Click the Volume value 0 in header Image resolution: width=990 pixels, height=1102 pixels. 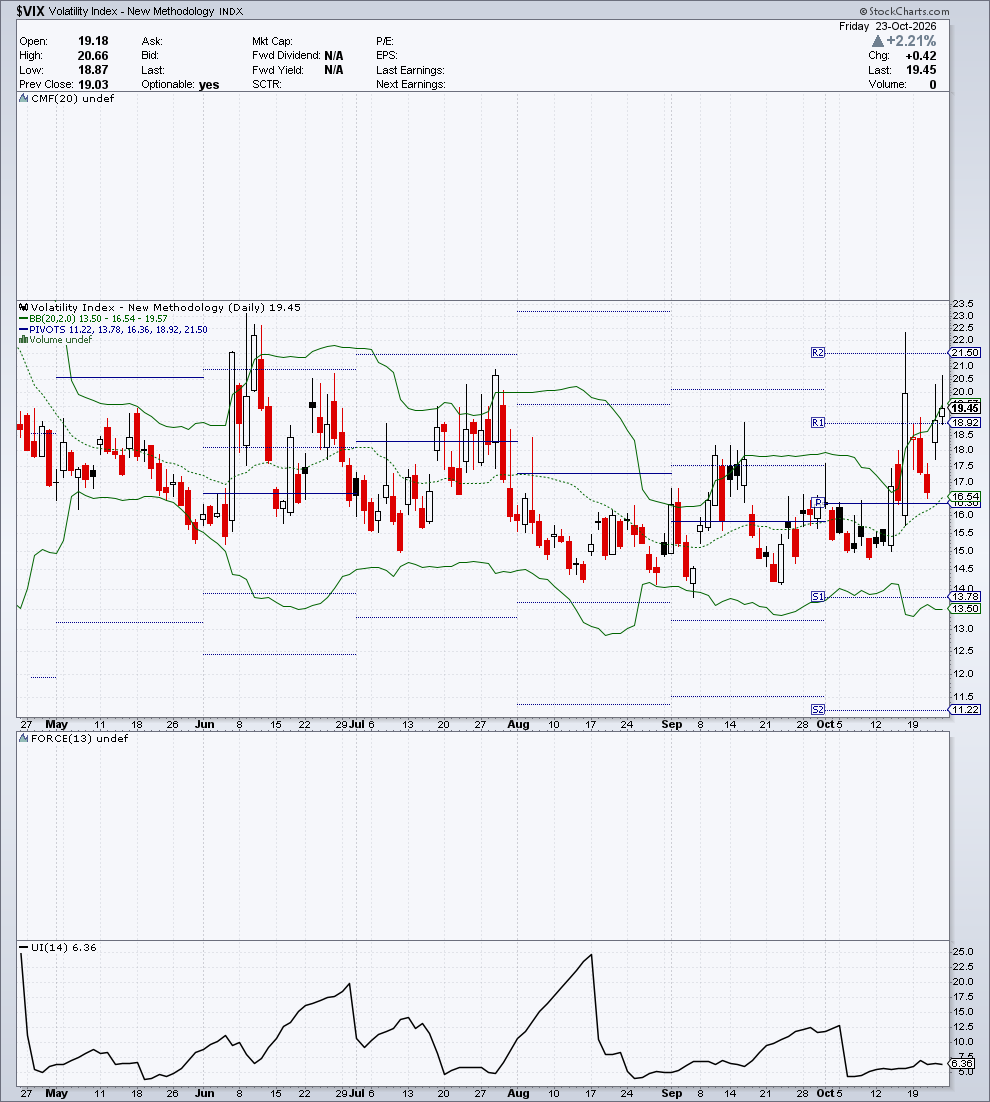[x=933, y=84]
